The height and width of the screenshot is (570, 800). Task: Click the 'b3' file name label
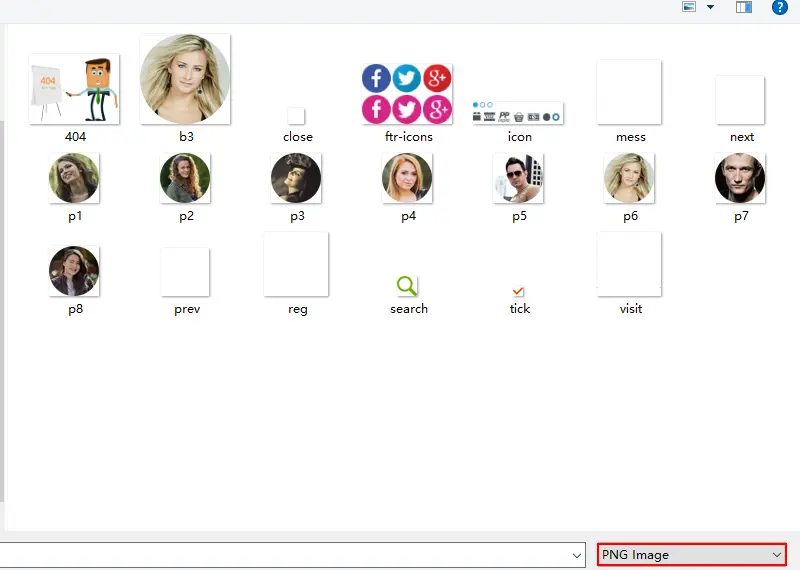click(x=186, y=137)
